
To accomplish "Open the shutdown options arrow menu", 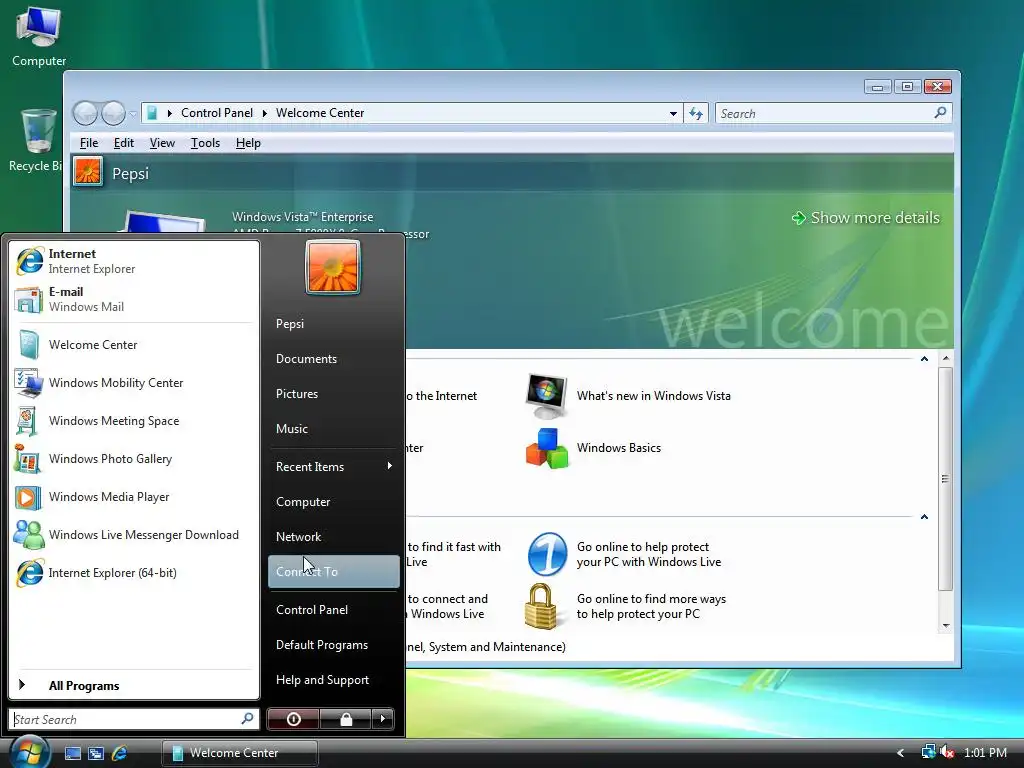I will coord(383,719).
